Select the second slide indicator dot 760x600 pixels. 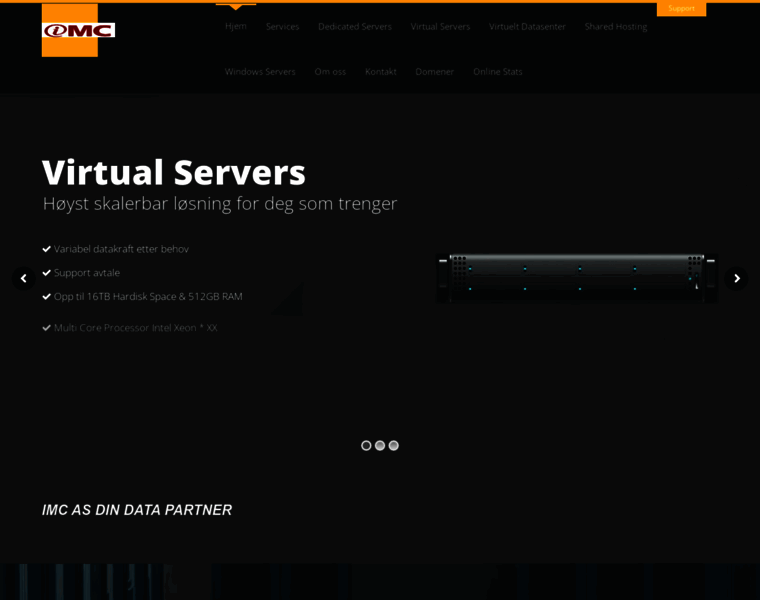(380, 445)
